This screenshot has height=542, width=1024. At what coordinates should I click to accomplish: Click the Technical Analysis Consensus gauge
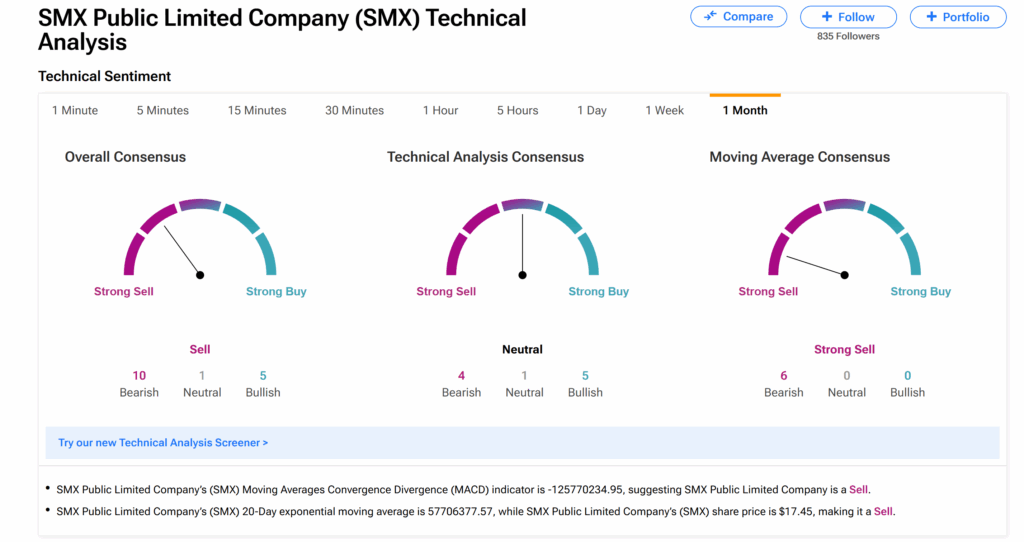click(522, 240)
